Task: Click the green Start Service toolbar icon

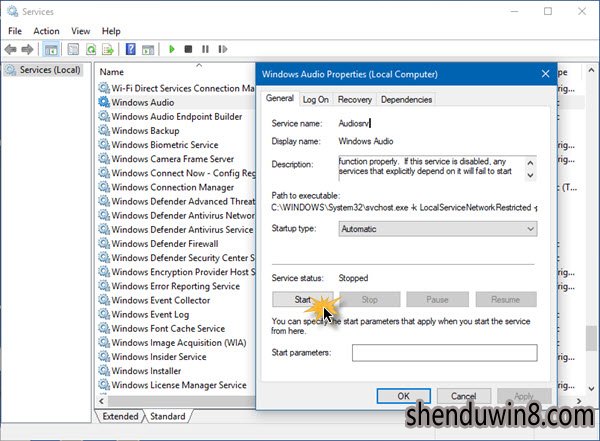Action: pyautogui.click(x=172, y=49)
